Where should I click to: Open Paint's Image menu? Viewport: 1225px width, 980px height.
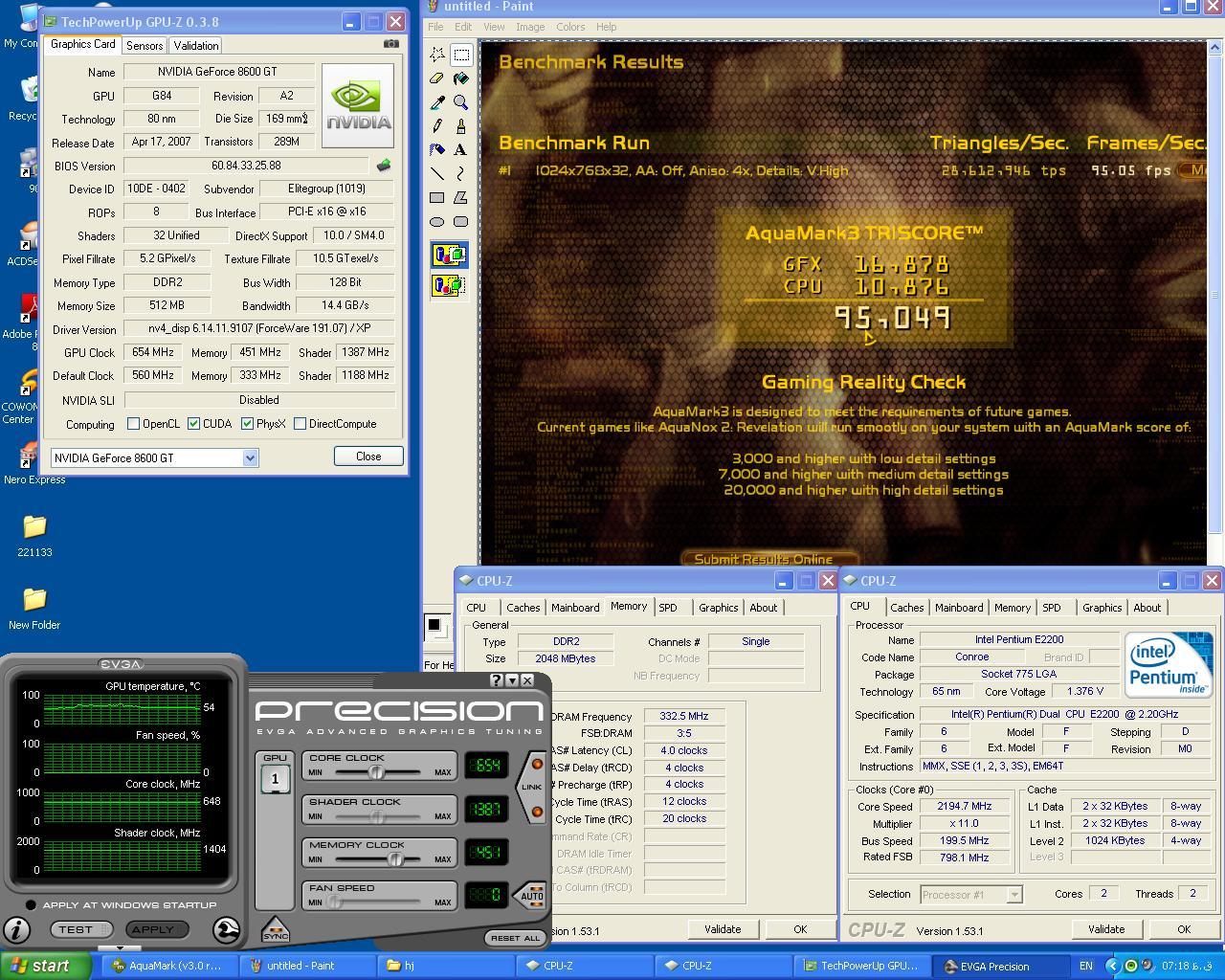(530, 27)
